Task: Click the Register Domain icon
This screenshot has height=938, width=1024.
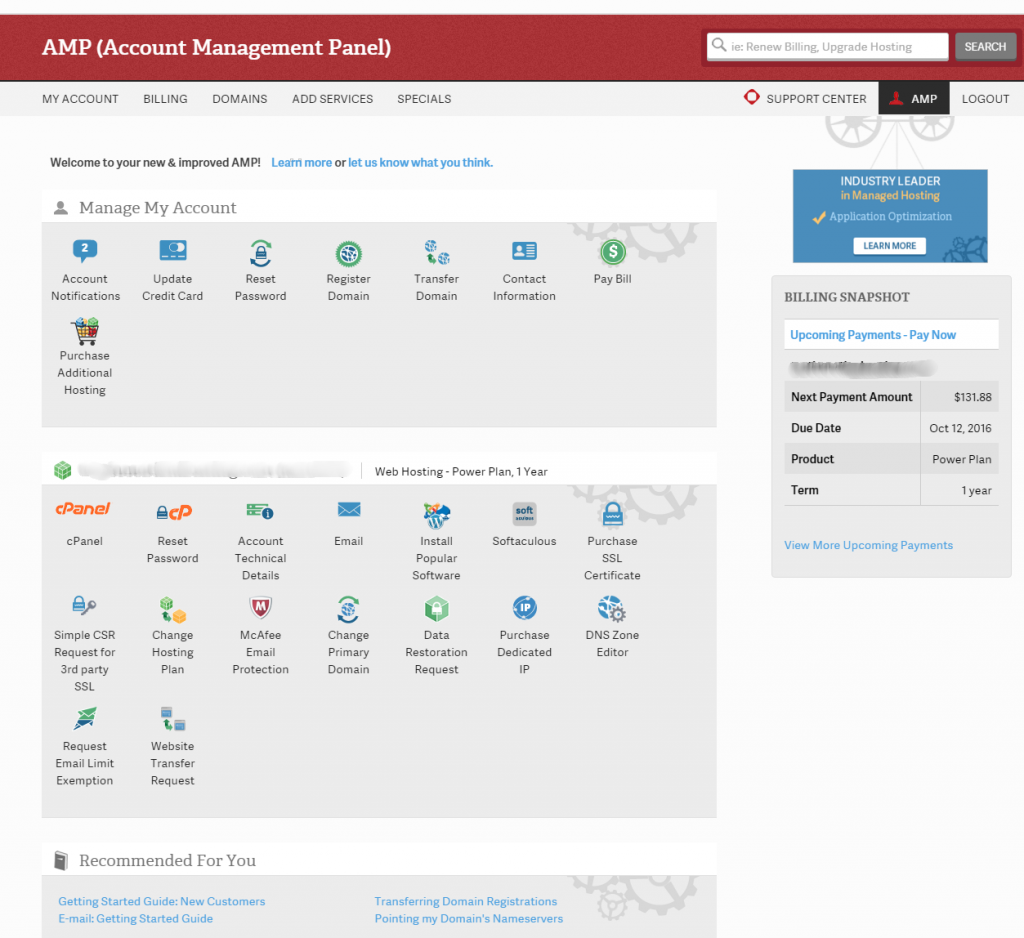Action: tap(348, 253)
